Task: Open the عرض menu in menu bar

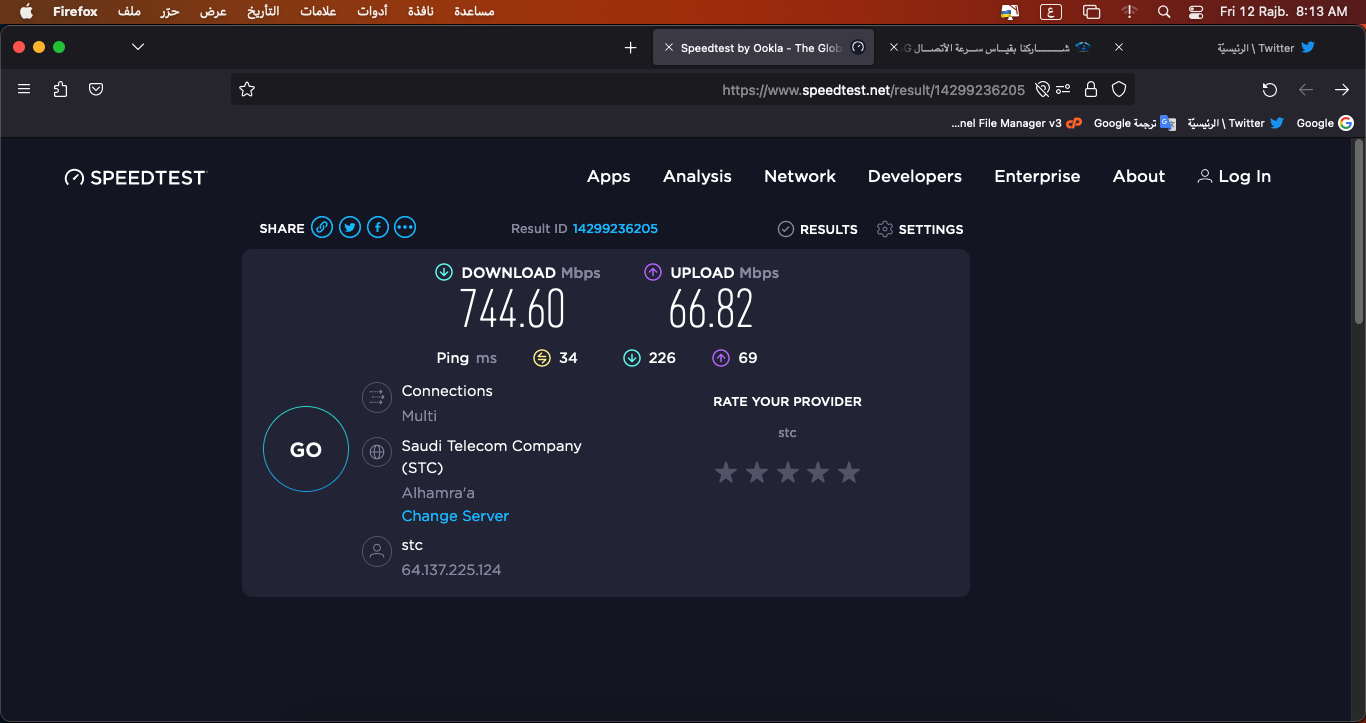Action: tap(213, 12)
